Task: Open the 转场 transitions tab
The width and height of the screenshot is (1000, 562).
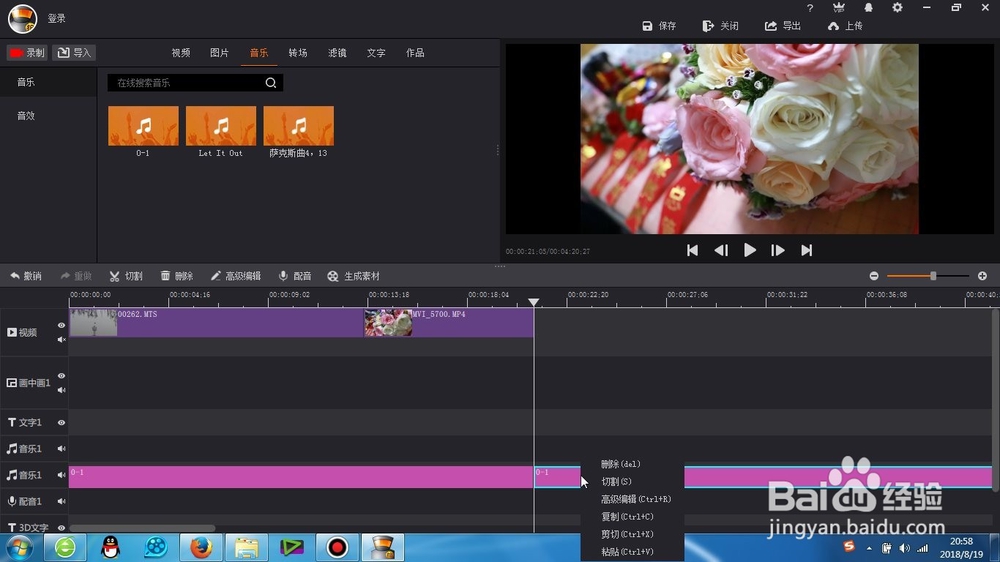Action: pos(298,53)
